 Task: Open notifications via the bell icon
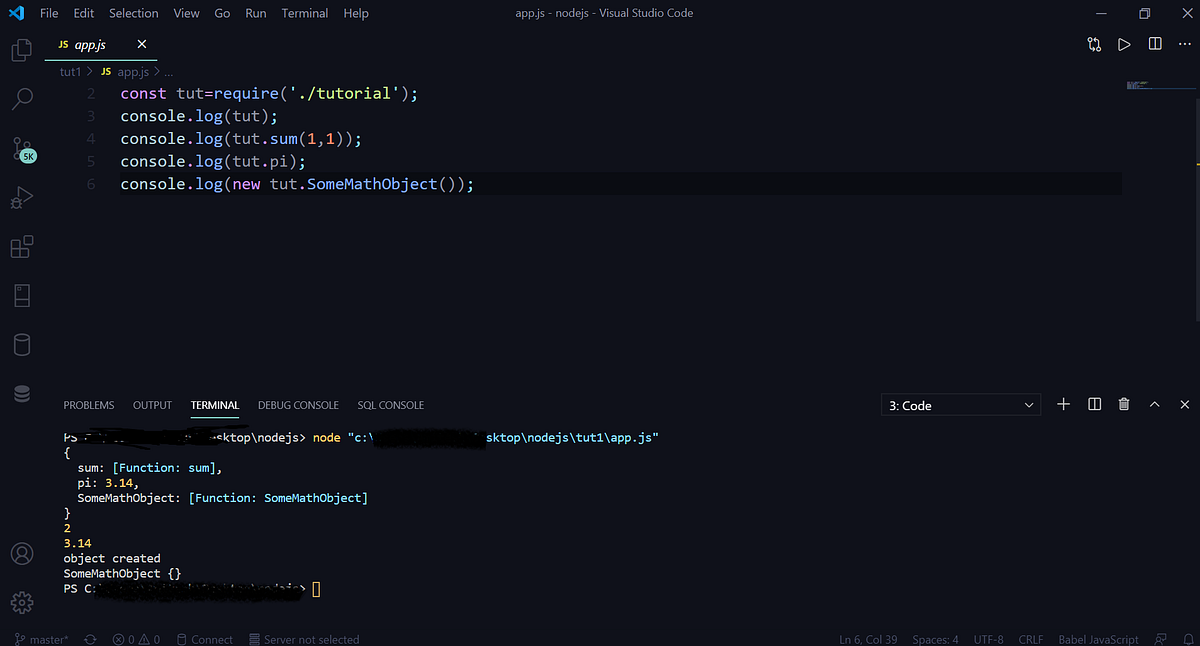(x=1188, y=639)
